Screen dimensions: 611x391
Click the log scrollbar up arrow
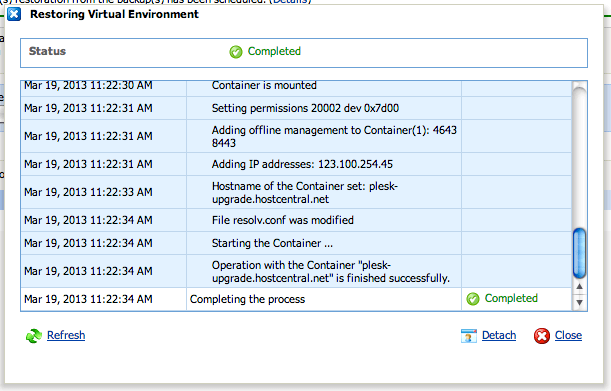579,287
